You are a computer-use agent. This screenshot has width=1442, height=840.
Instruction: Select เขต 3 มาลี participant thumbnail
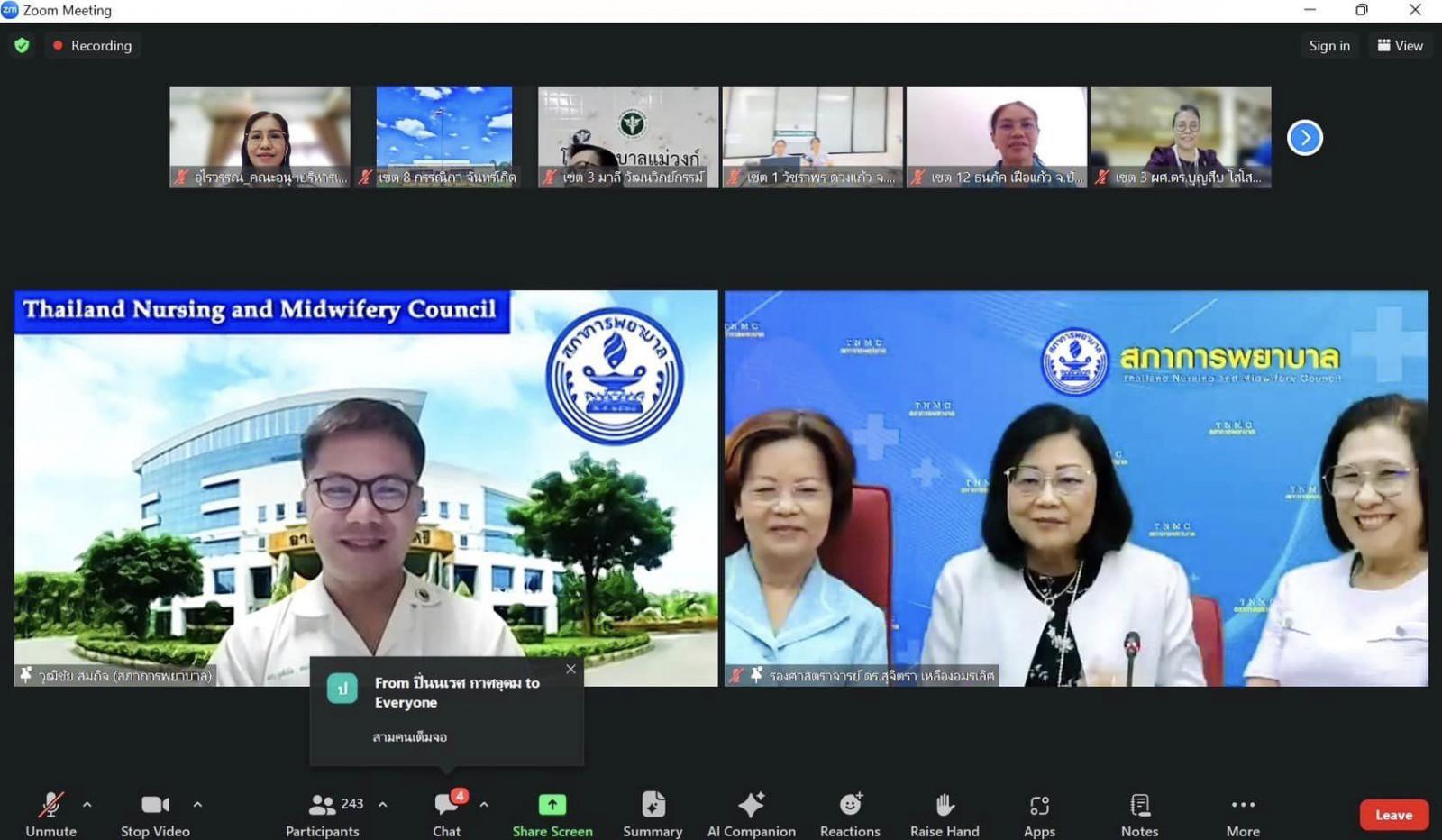click(x=628, y=137)
